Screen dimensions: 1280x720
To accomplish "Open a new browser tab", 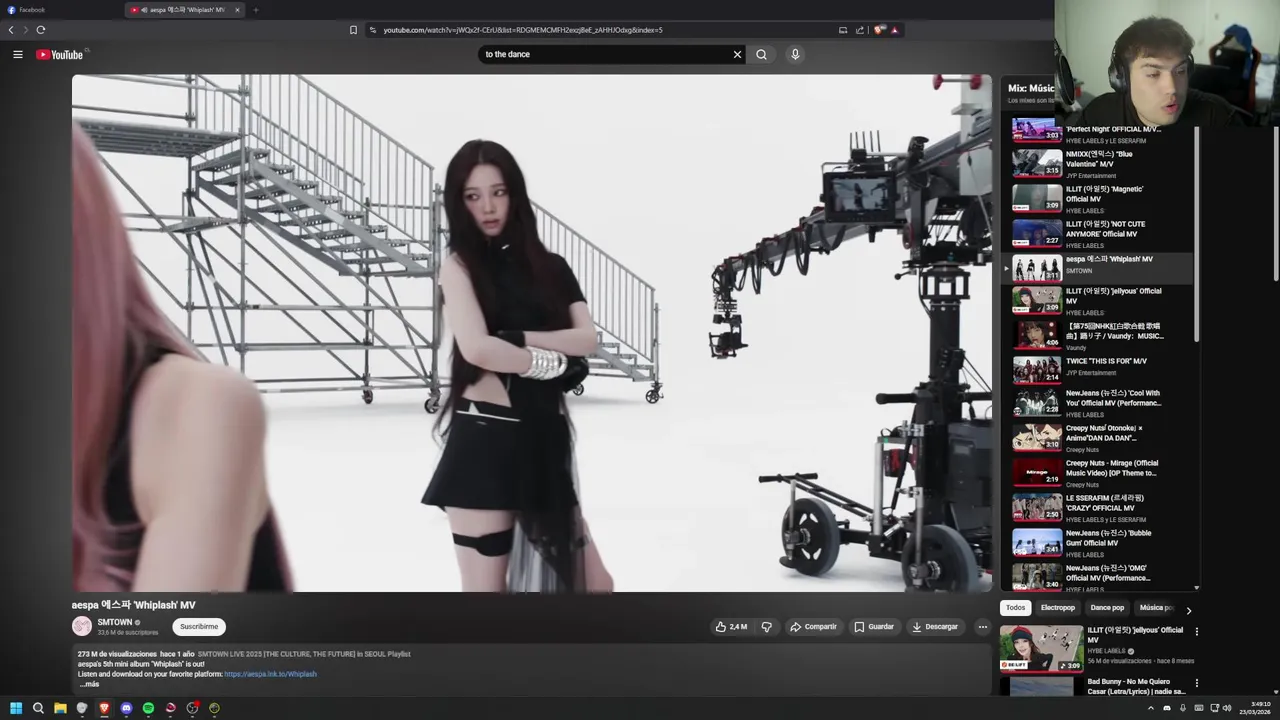I will 256,10.
